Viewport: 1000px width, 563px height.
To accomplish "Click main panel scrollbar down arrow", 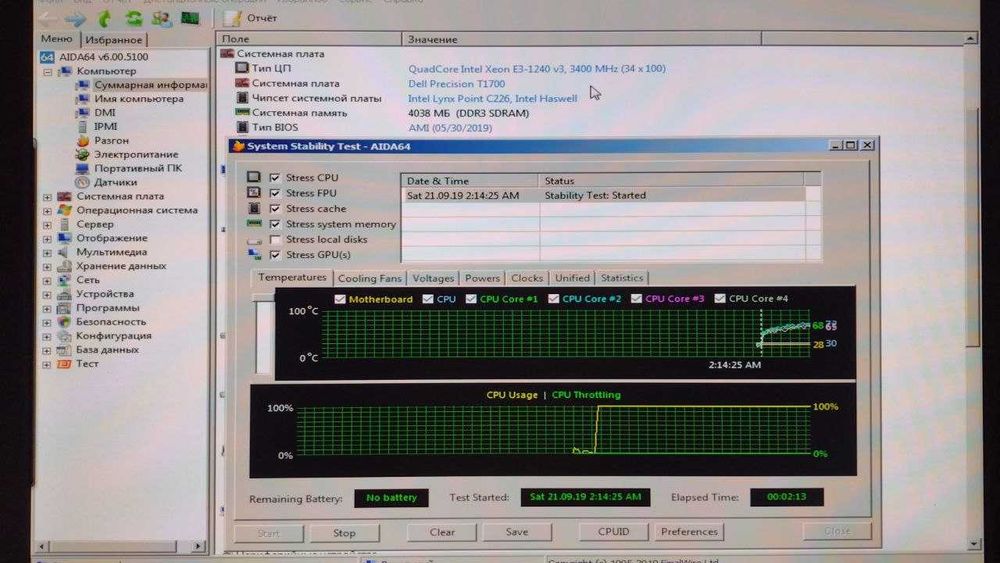I will (973, 543).
